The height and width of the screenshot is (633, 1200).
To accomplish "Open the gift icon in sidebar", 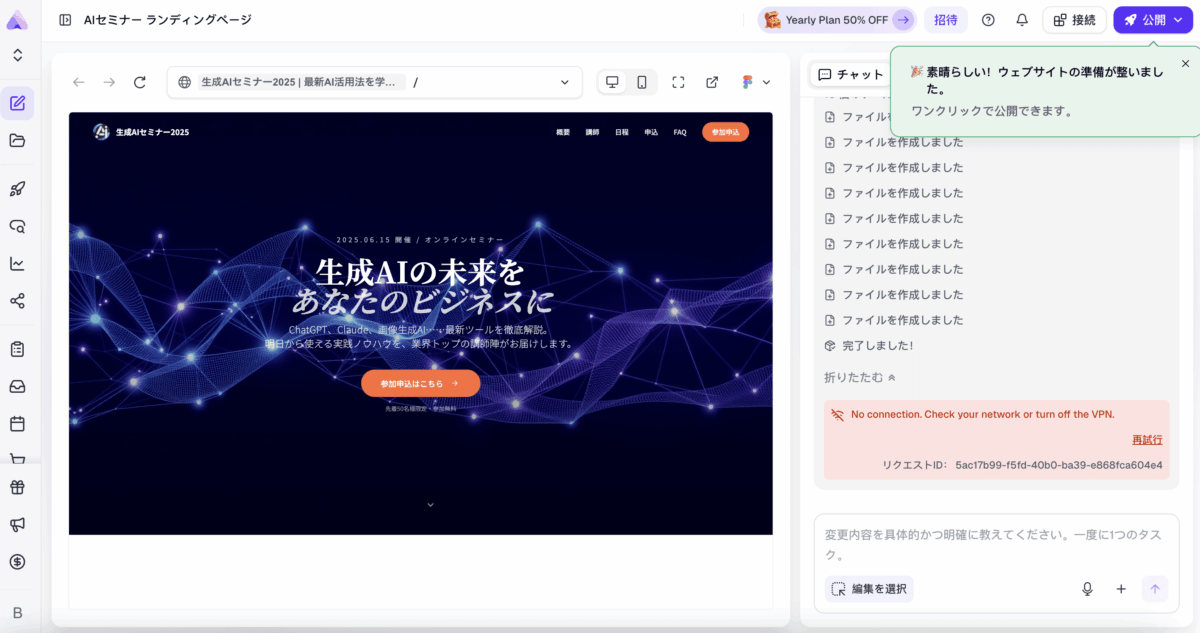I will point(17,488).
